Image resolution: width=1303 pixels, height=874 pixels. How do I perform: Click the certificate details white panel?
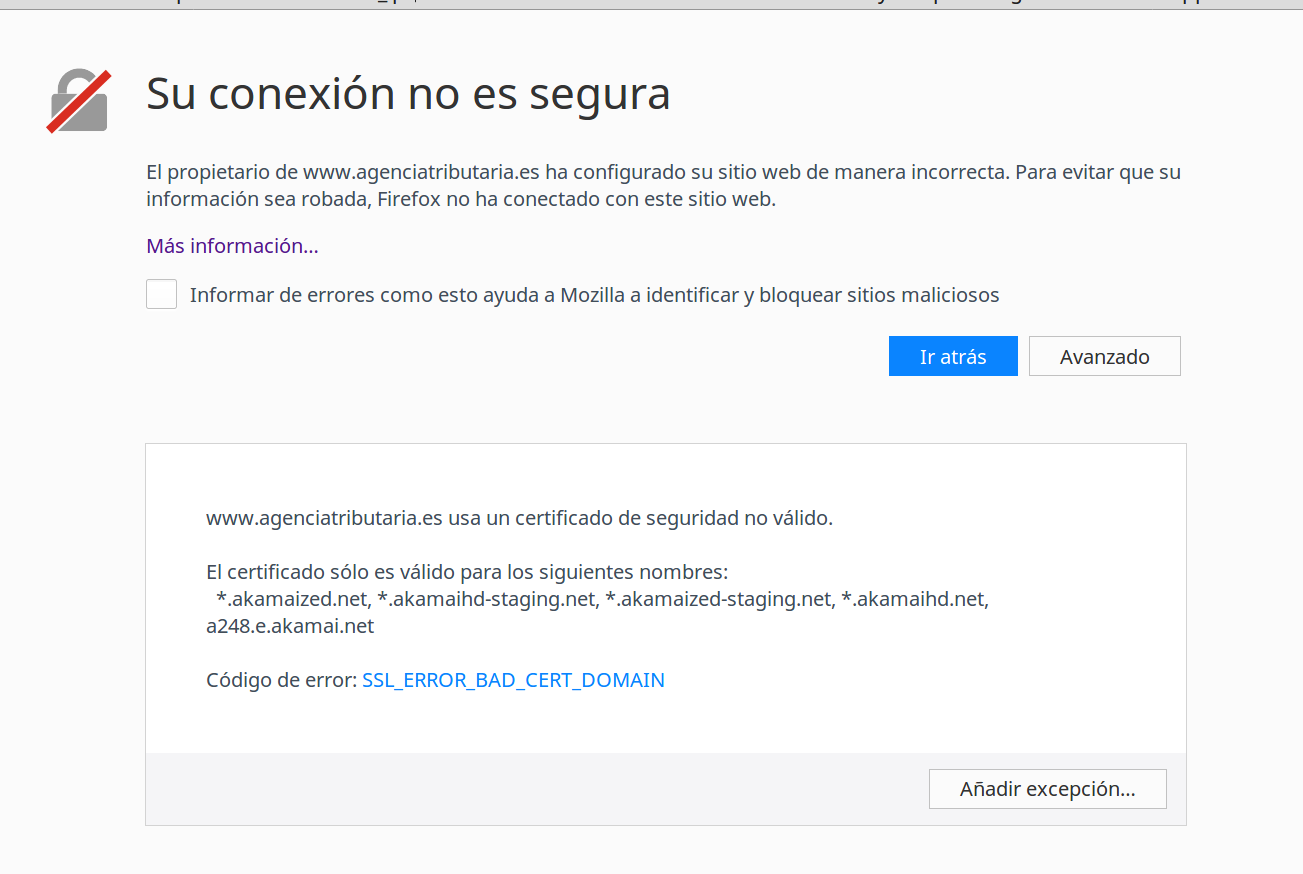click(666, 598)
